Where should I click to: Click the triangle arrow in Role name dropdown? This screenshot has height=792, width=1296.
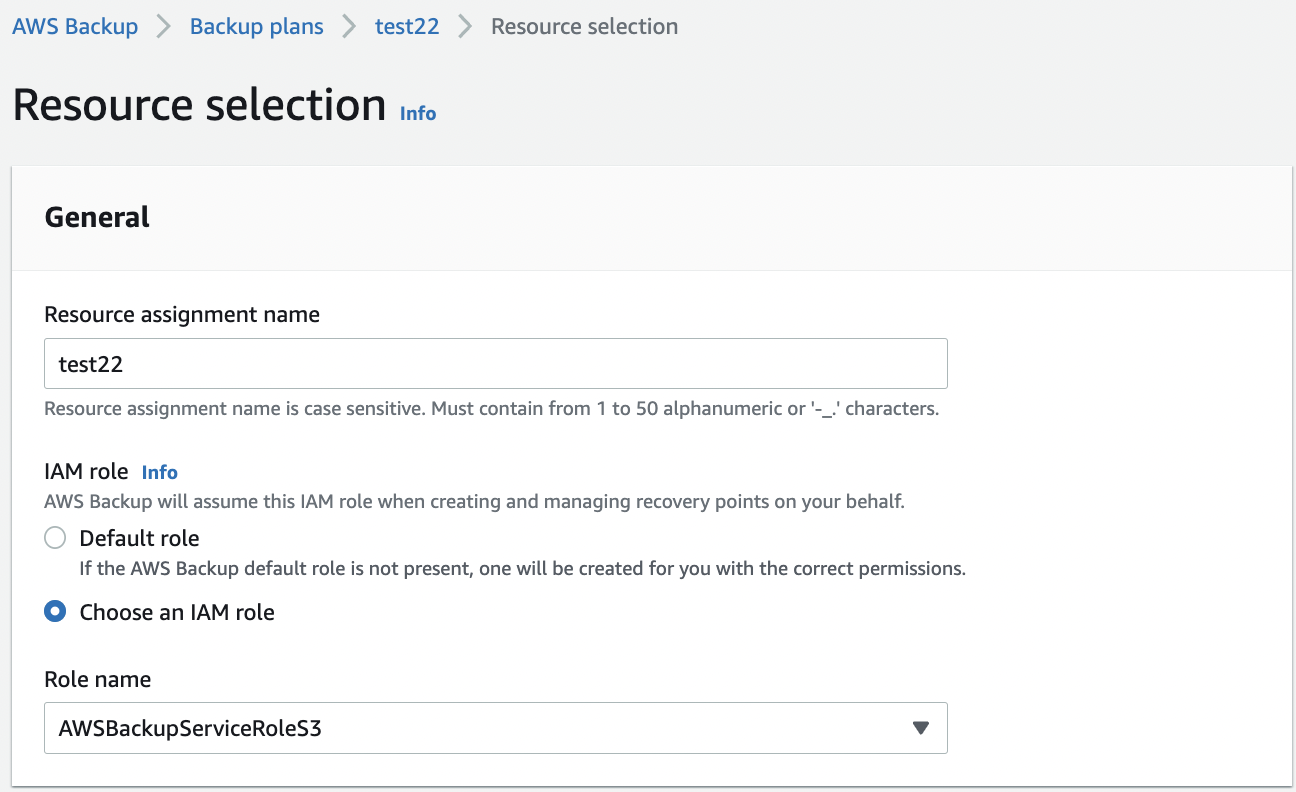coord(921,728)
